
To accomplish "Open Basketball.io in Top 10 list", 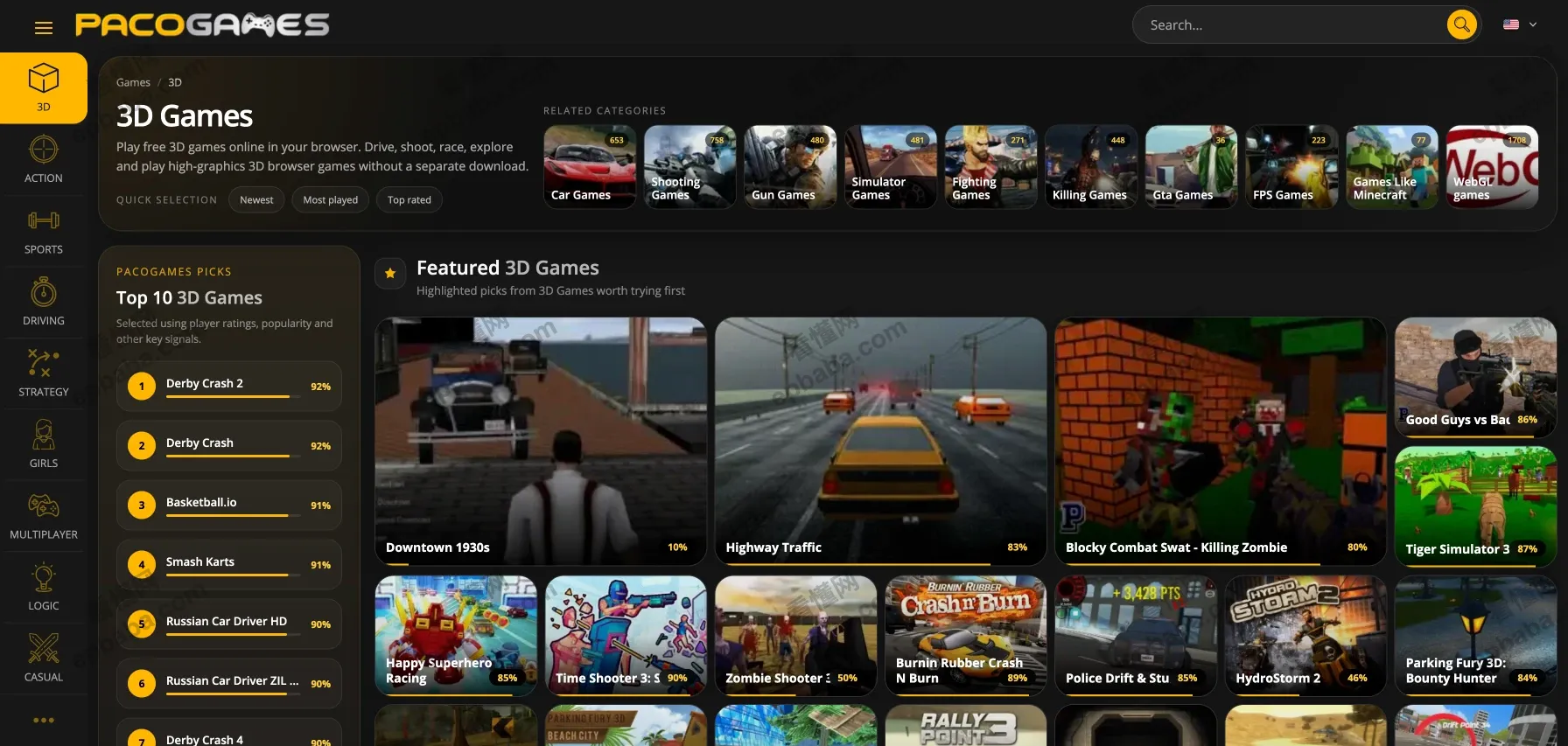I will coord(229,505).
